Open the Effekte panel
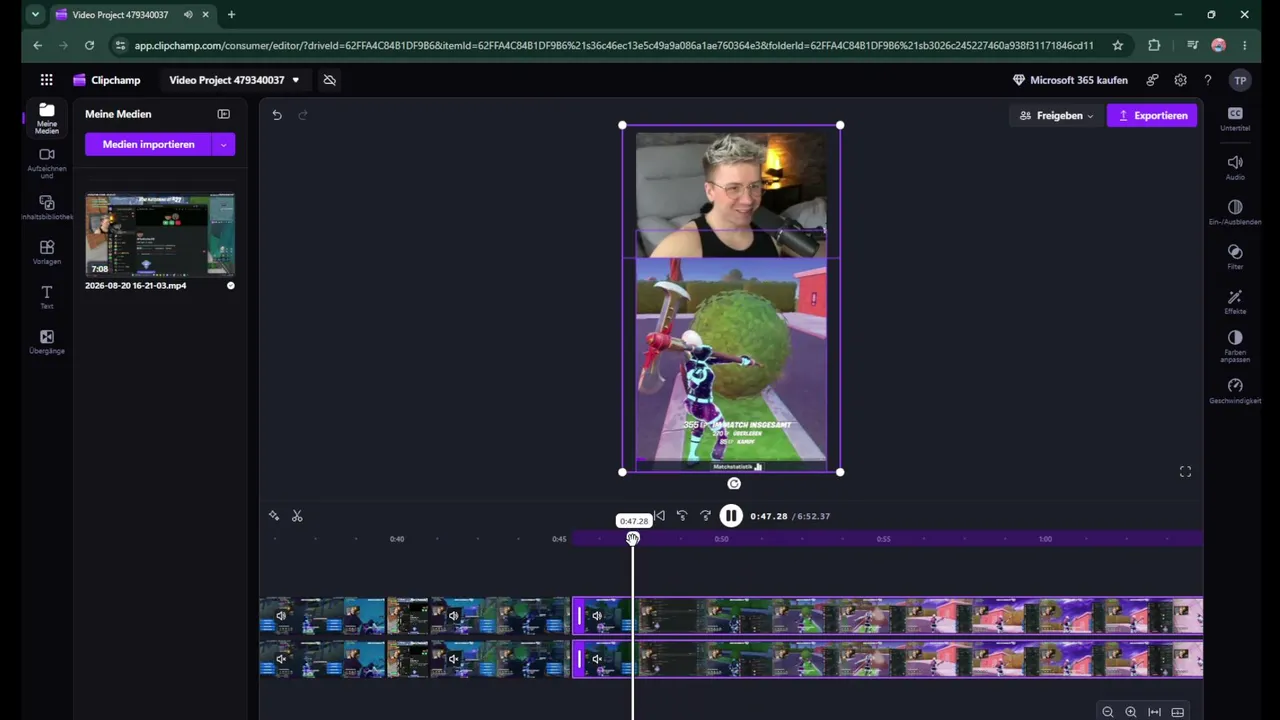Viewport: 1280px width, 720px height. (1235, 302)
